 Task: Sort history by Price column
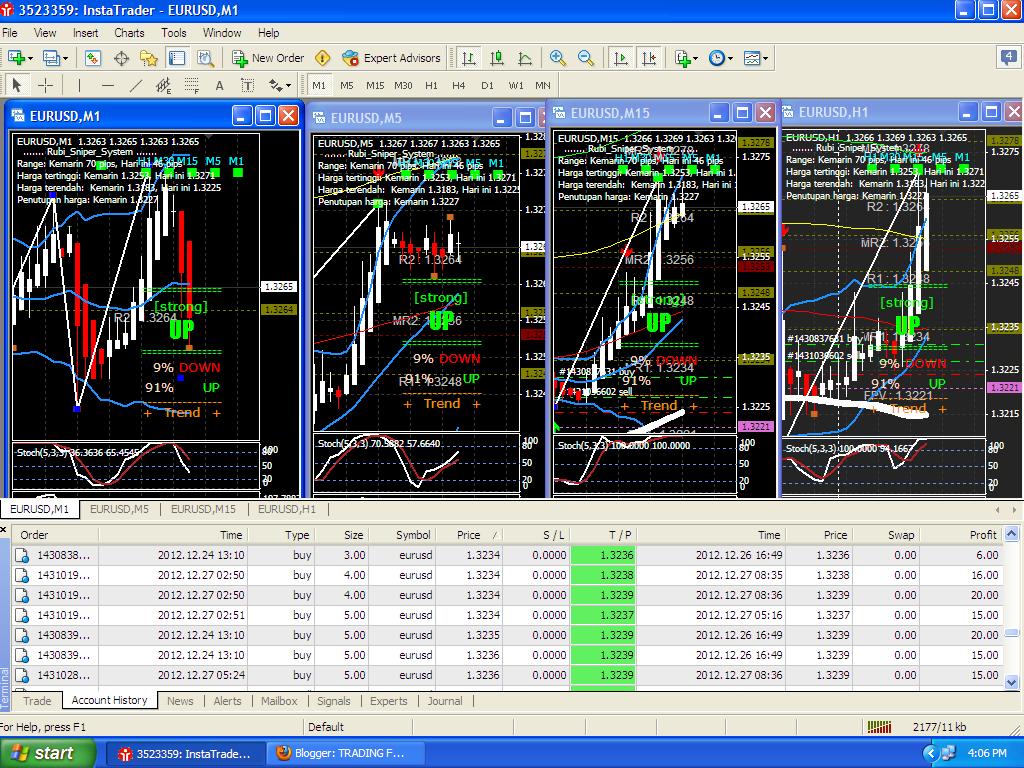click(469, 535)
